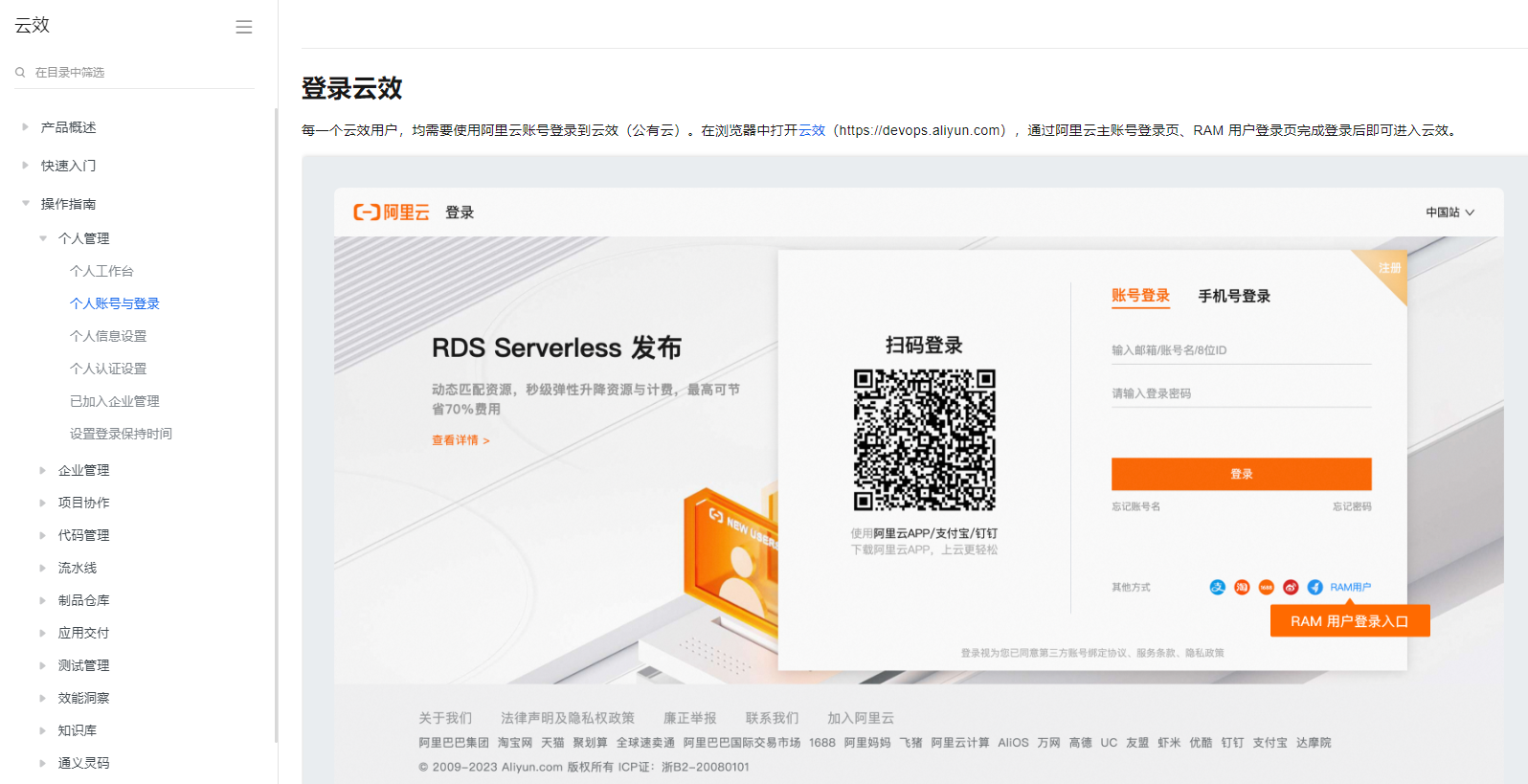
Task: Click the 加入阿里云 footer link
Action: pos(861,718)
